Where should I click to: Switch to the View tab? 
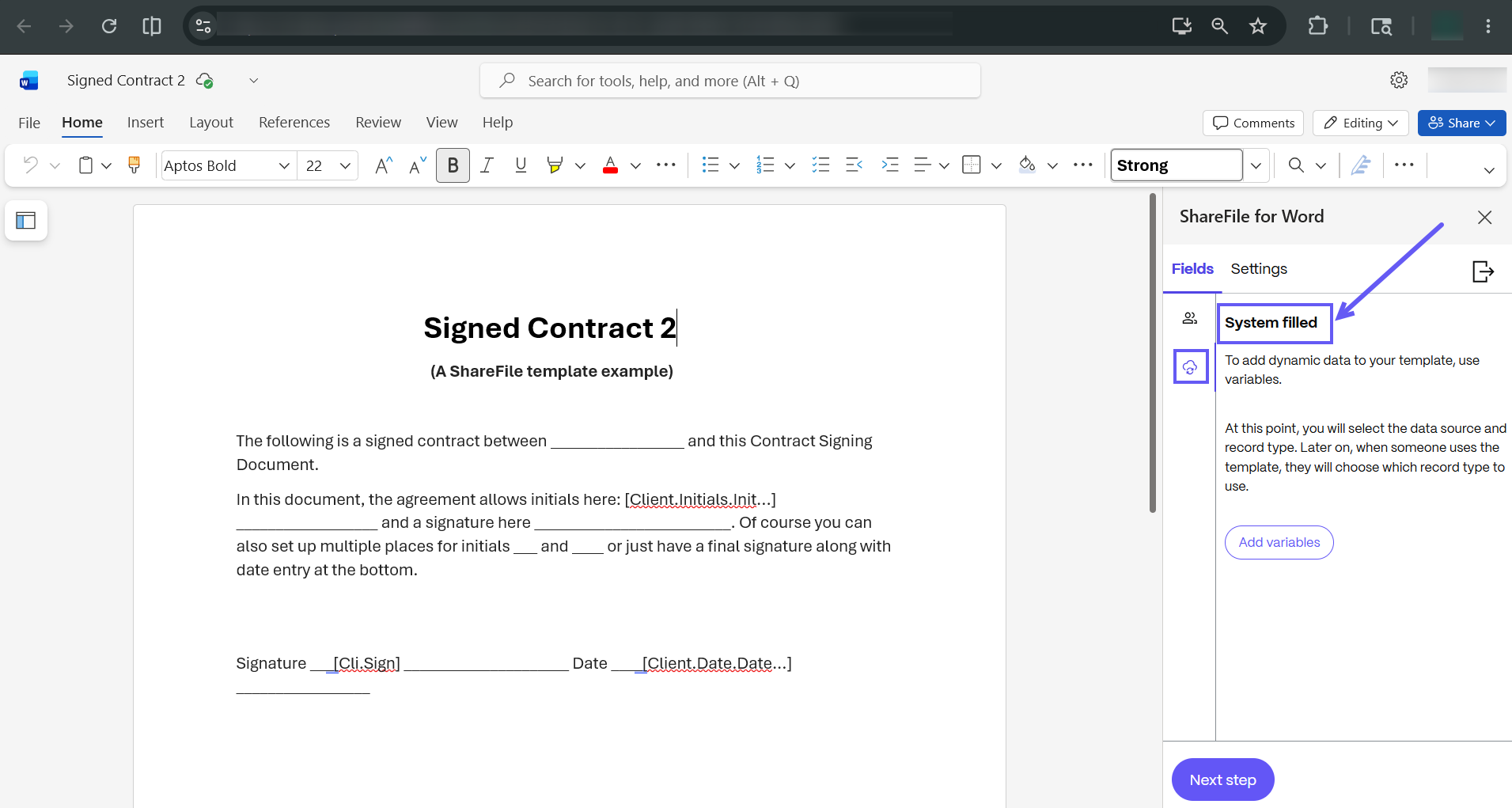[x=441, y=123]
